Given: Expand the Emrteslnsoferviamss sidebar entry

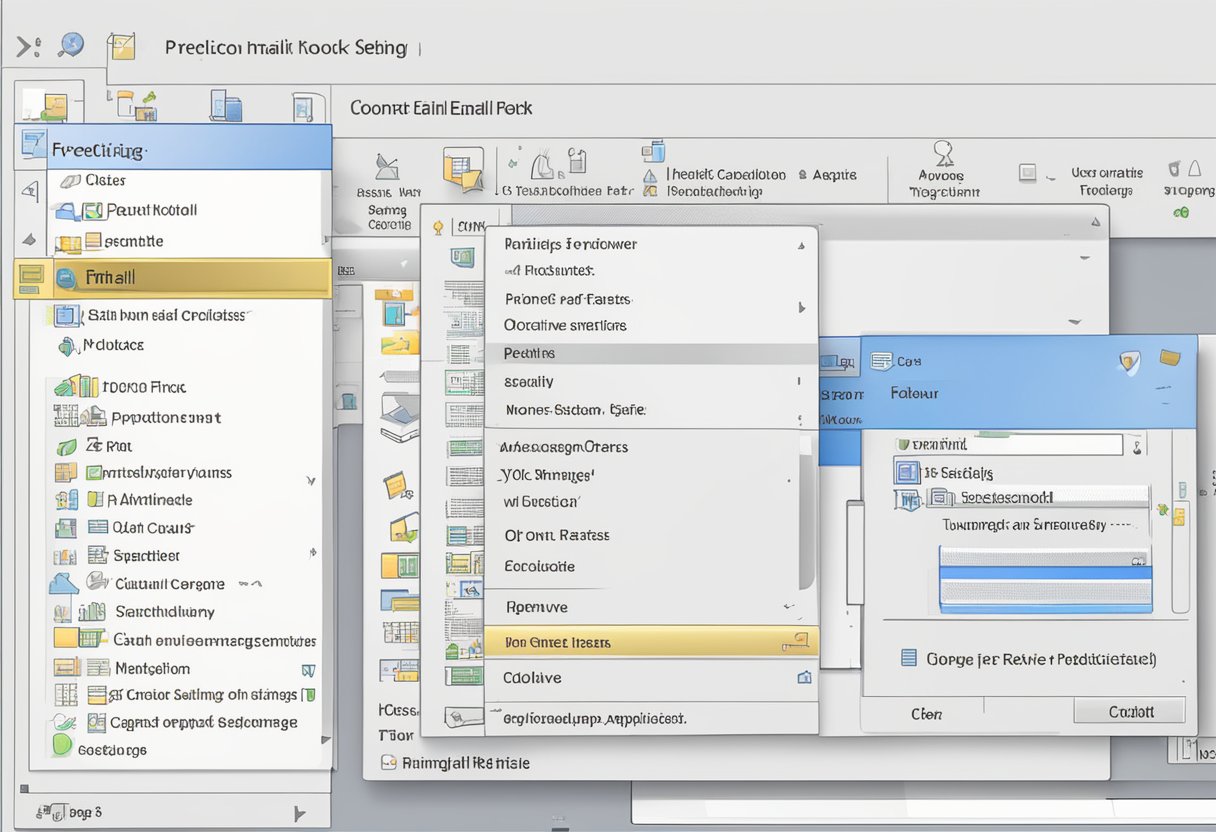Looking at the screenshot, I should pos(312,479).
